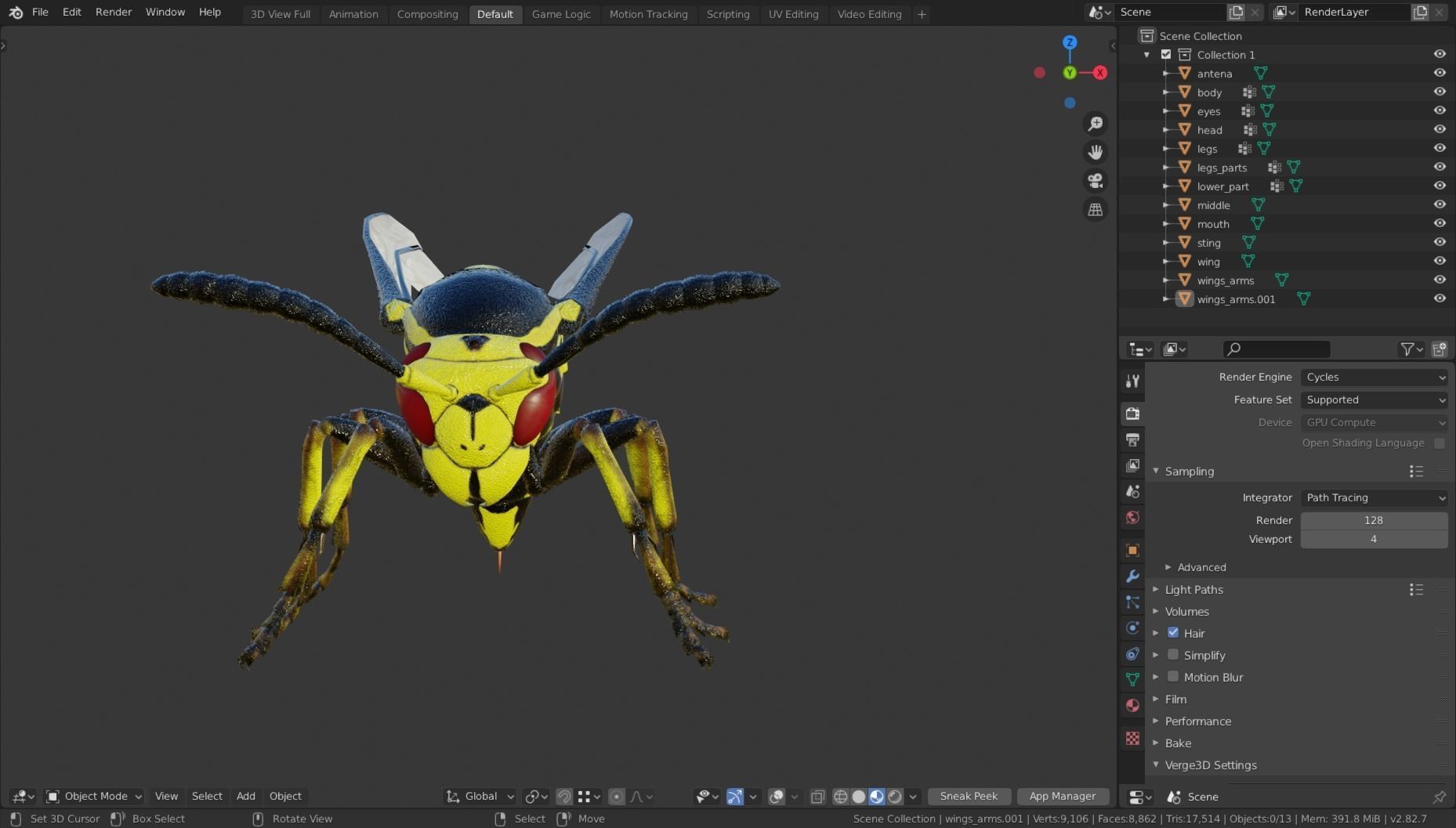Open Integrator Path Tracing dropdown
The image size is (1456, 828).
(1375, 497)
